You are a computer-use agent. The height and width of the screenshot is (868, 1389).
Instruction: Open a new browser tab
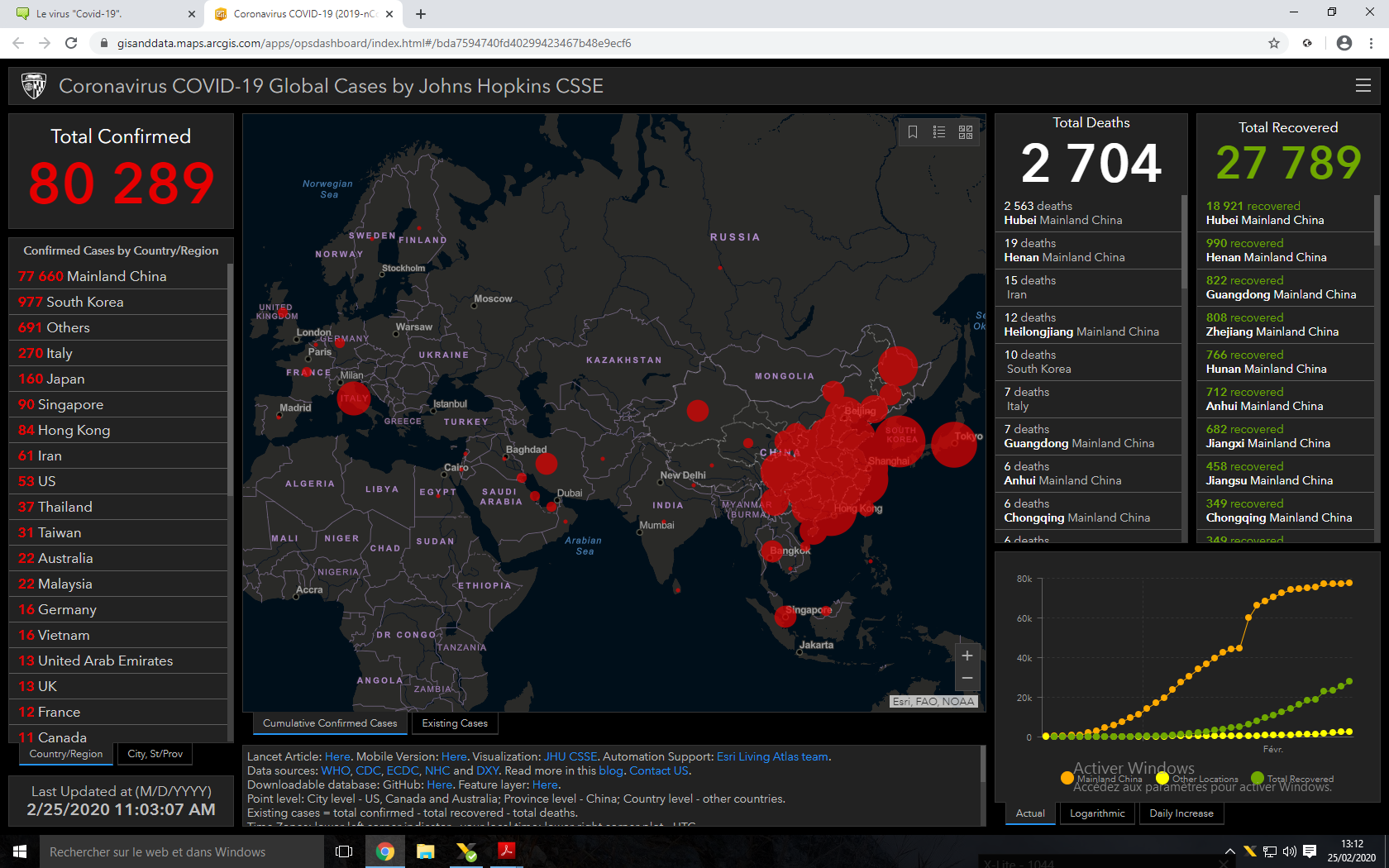(421, 14)
